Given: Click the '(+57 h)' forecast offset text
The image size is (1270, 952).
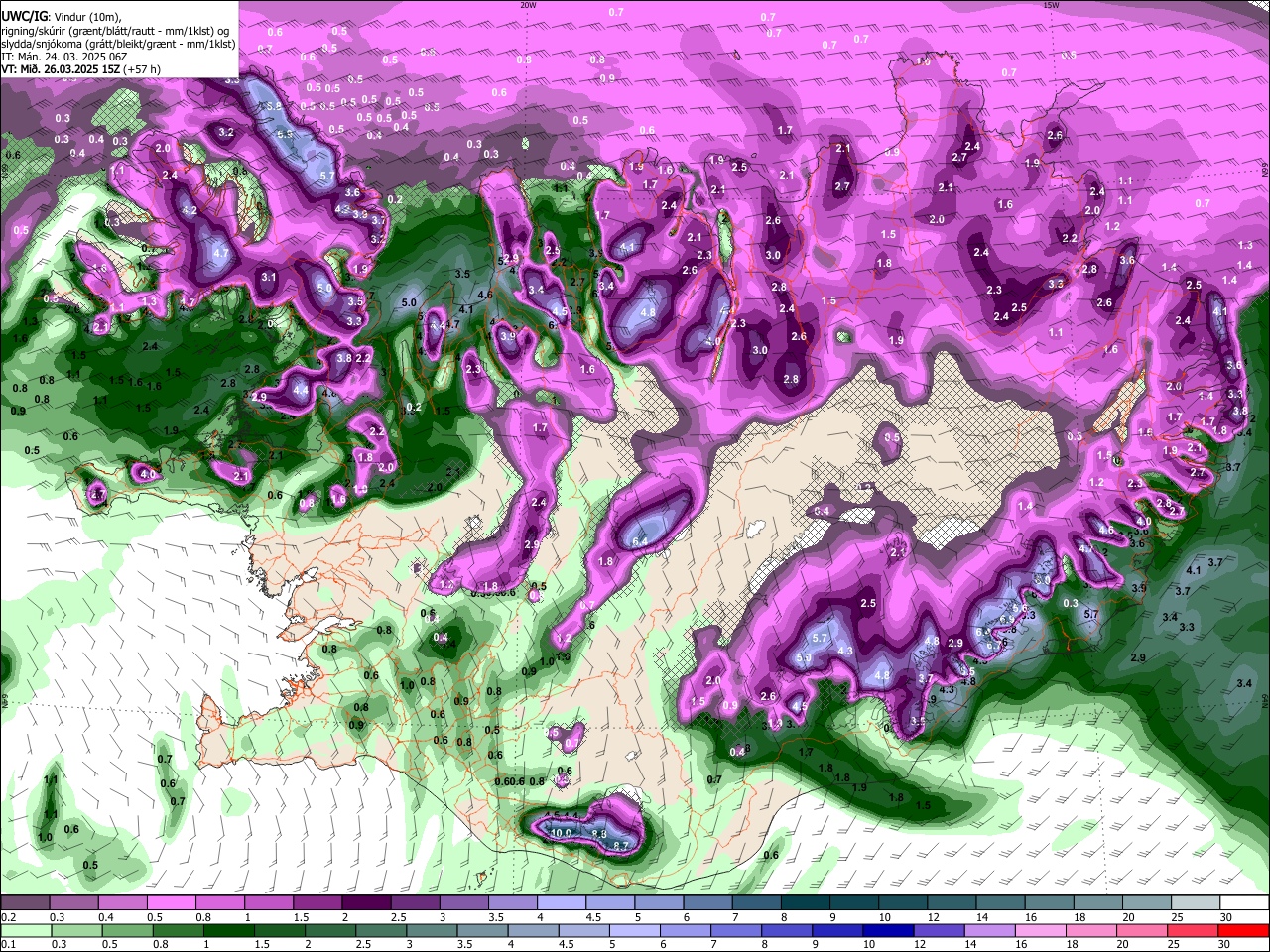Looking at the screenshot, I should coord(142,69).
